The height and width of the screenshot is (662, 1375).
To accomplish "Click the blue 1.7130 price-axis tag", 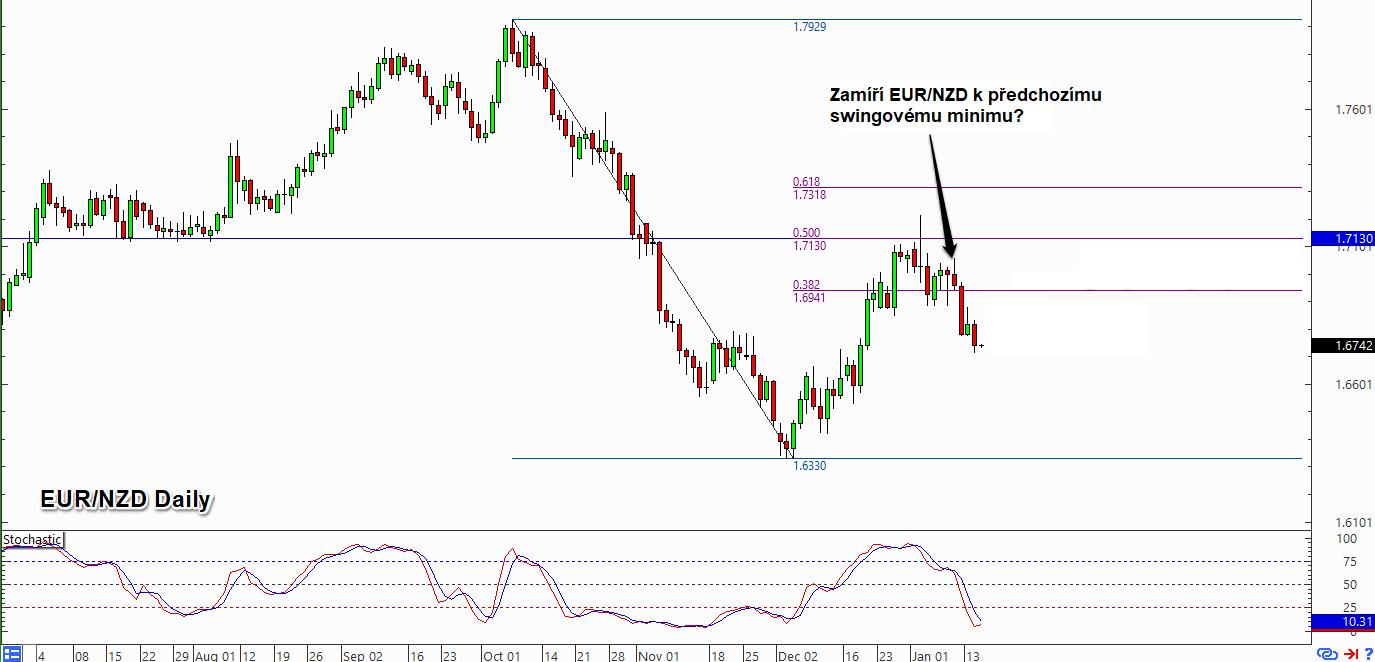I will (x=1343, y=239).
